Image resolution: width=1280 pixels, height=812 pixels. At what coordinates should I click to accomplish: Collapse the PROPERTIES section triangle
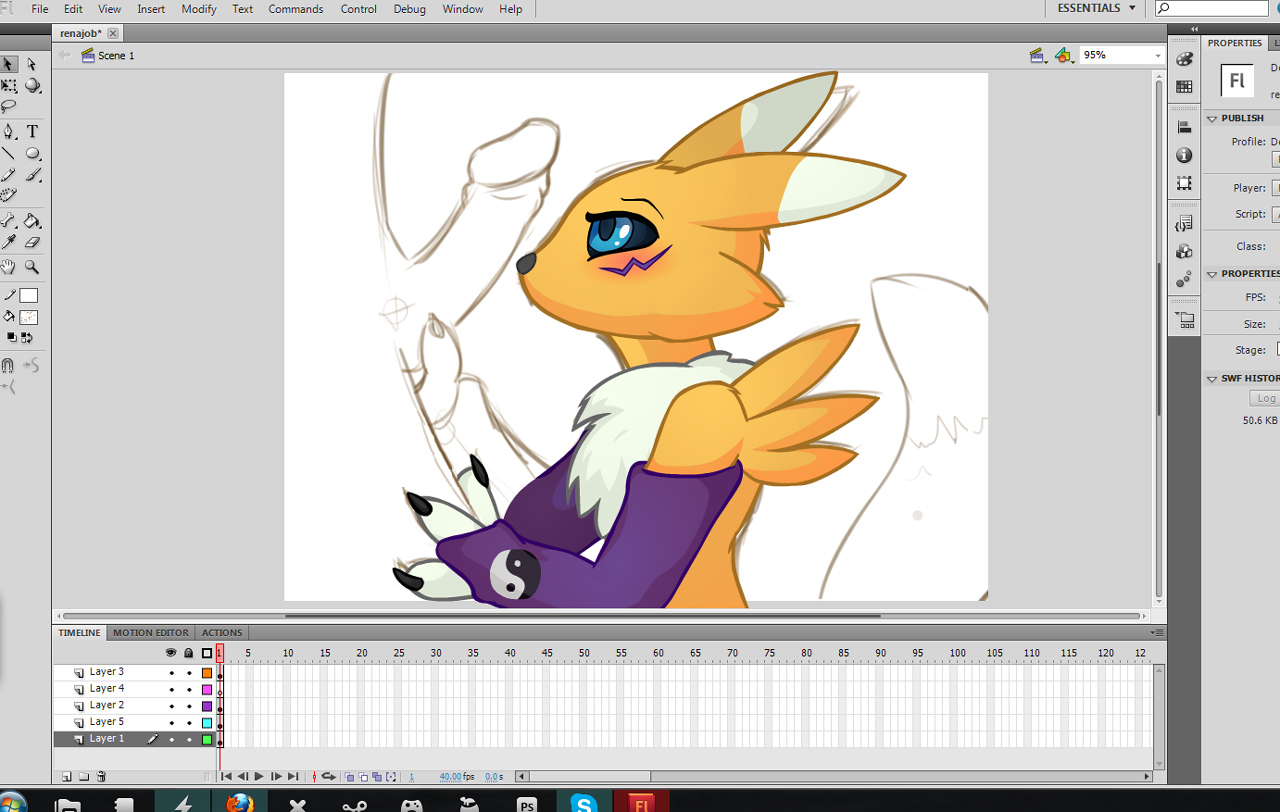(1212, 274)
